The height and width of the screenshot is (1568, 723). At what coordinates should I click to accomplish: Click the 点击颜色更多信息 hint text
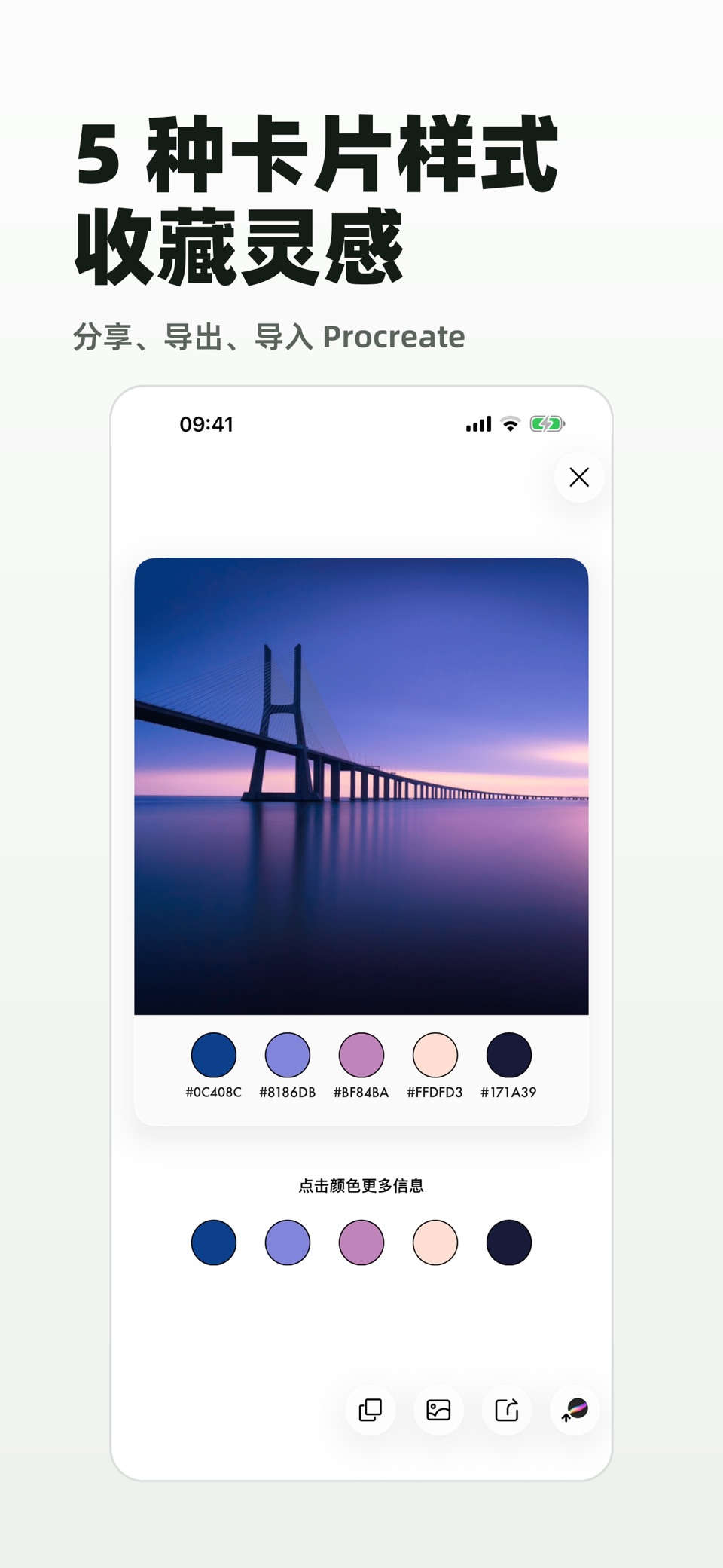point(361,1186)
